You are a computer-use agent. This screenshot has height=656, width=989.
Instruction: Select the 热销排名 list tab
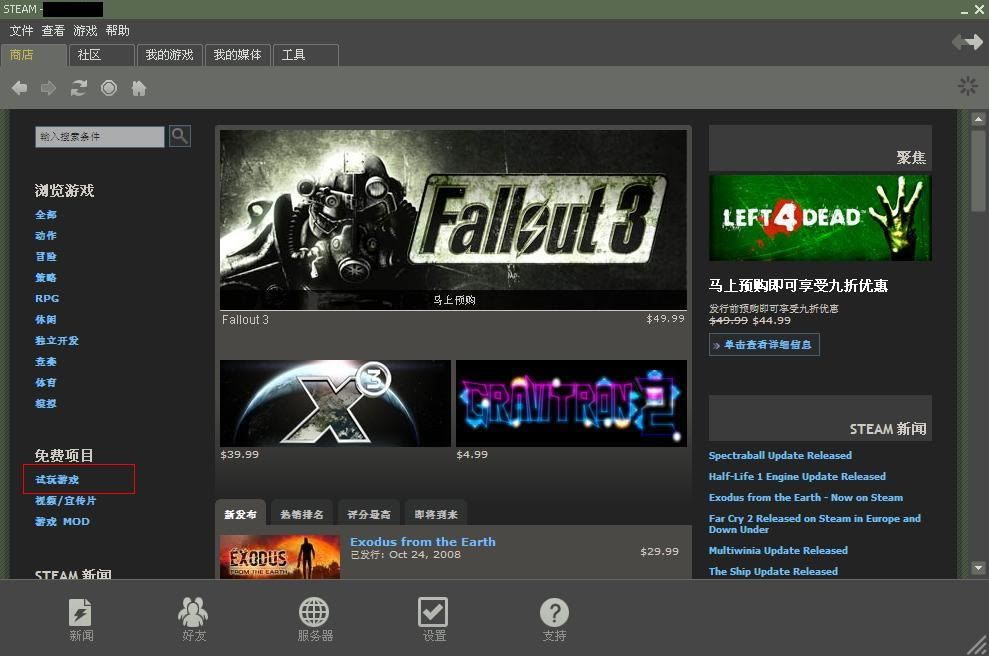pos(302,514)
